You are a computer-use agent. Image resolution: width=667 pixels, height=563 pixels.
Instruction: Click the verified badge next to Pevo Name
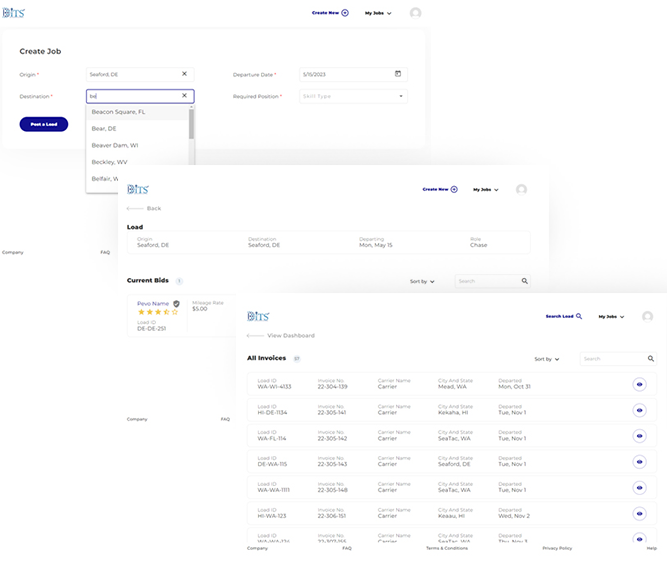pos(177,303)
